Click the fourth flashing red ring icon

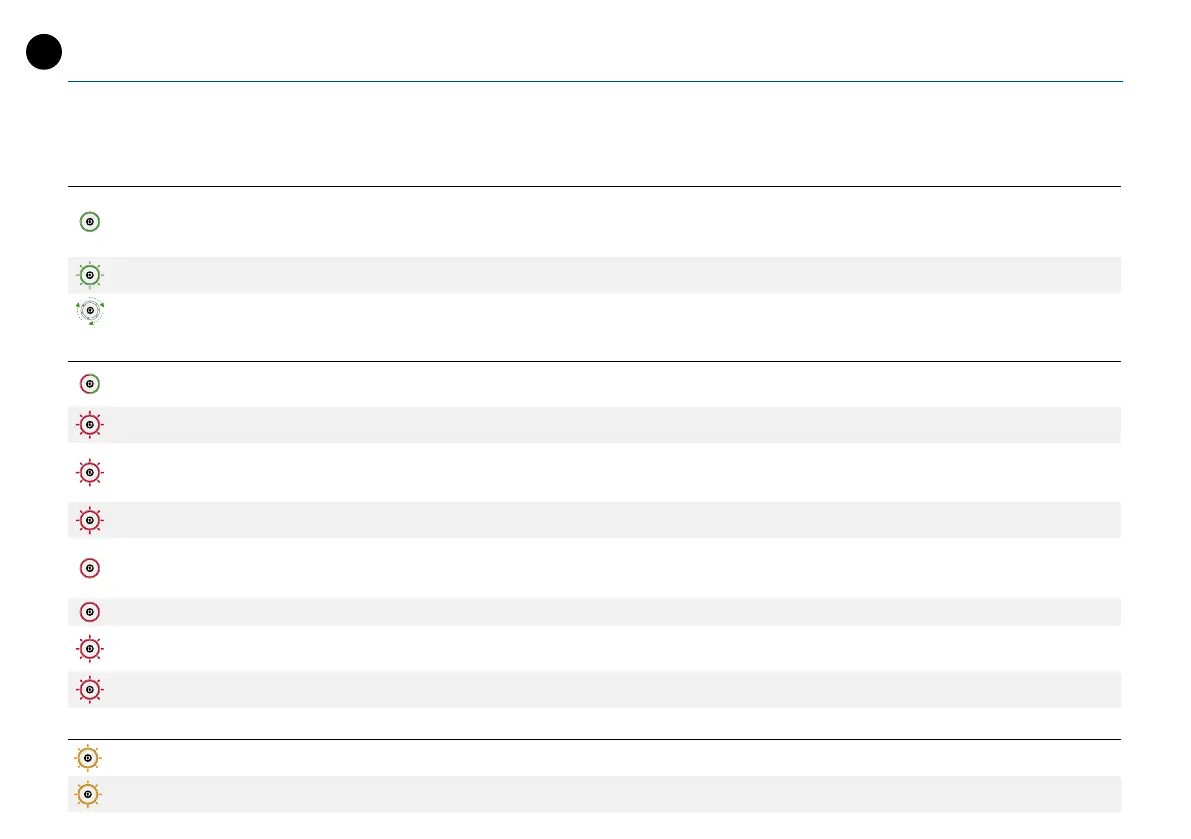tap(90, 649)
